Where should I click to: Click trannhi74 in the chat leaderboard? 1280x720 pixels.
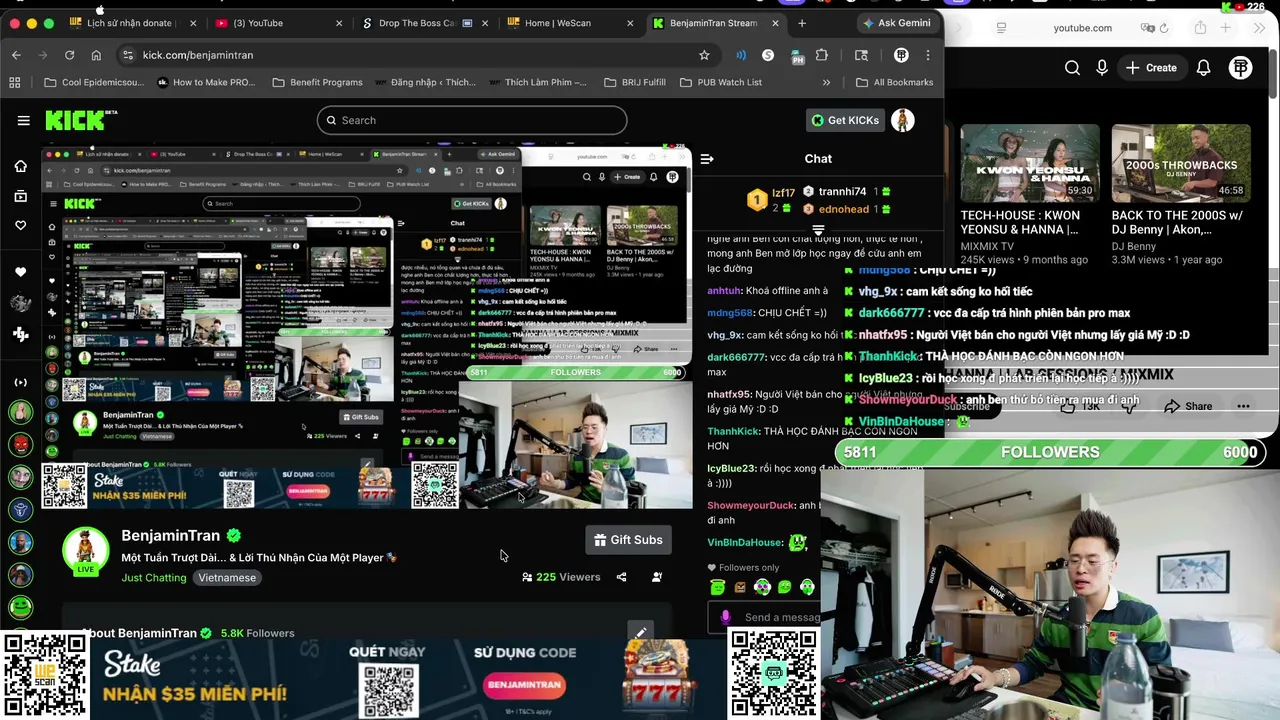pyautogui.click(x=842, y=191)
